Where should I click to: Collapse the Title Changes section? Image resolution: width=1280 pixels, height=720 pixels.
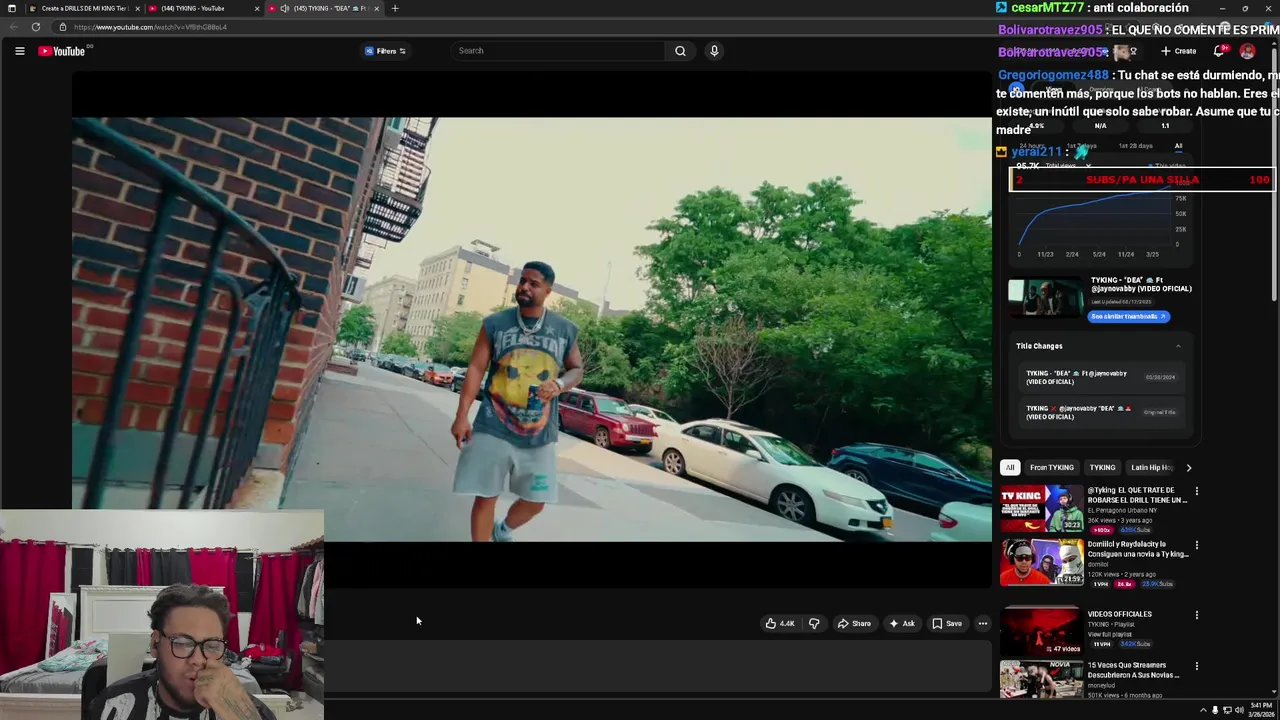(1178, 346)
